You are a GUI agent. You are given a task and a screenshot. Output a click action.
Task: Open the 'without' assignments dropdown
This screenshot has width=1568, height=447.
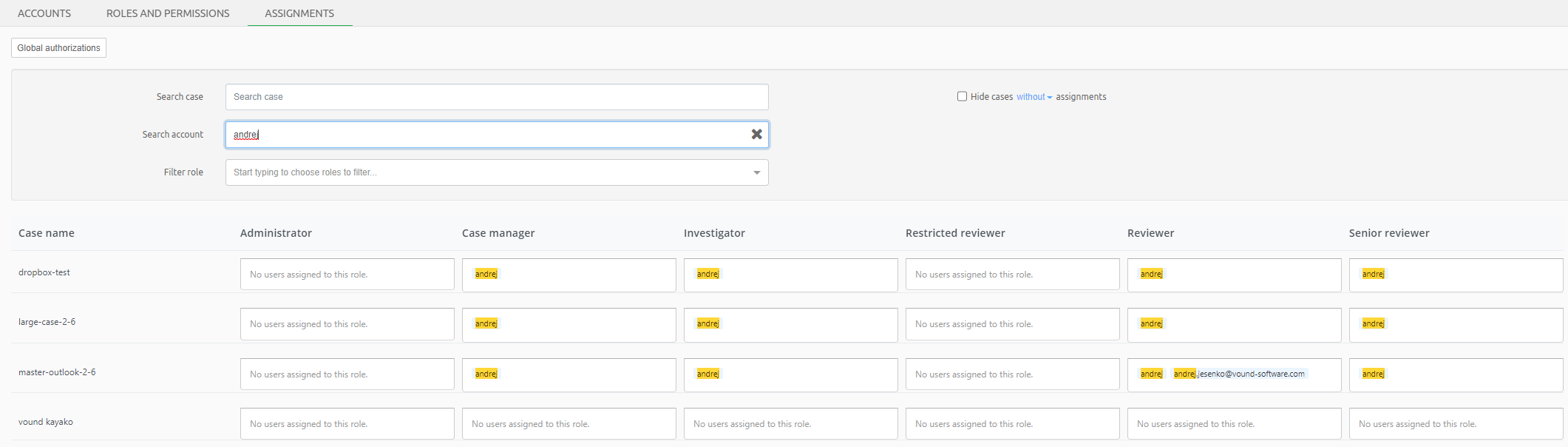1034,97
